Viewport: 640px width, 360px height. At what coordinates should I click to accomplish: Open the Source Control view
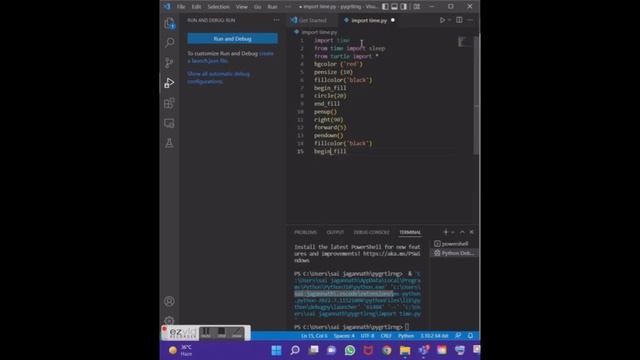(169, 62)
